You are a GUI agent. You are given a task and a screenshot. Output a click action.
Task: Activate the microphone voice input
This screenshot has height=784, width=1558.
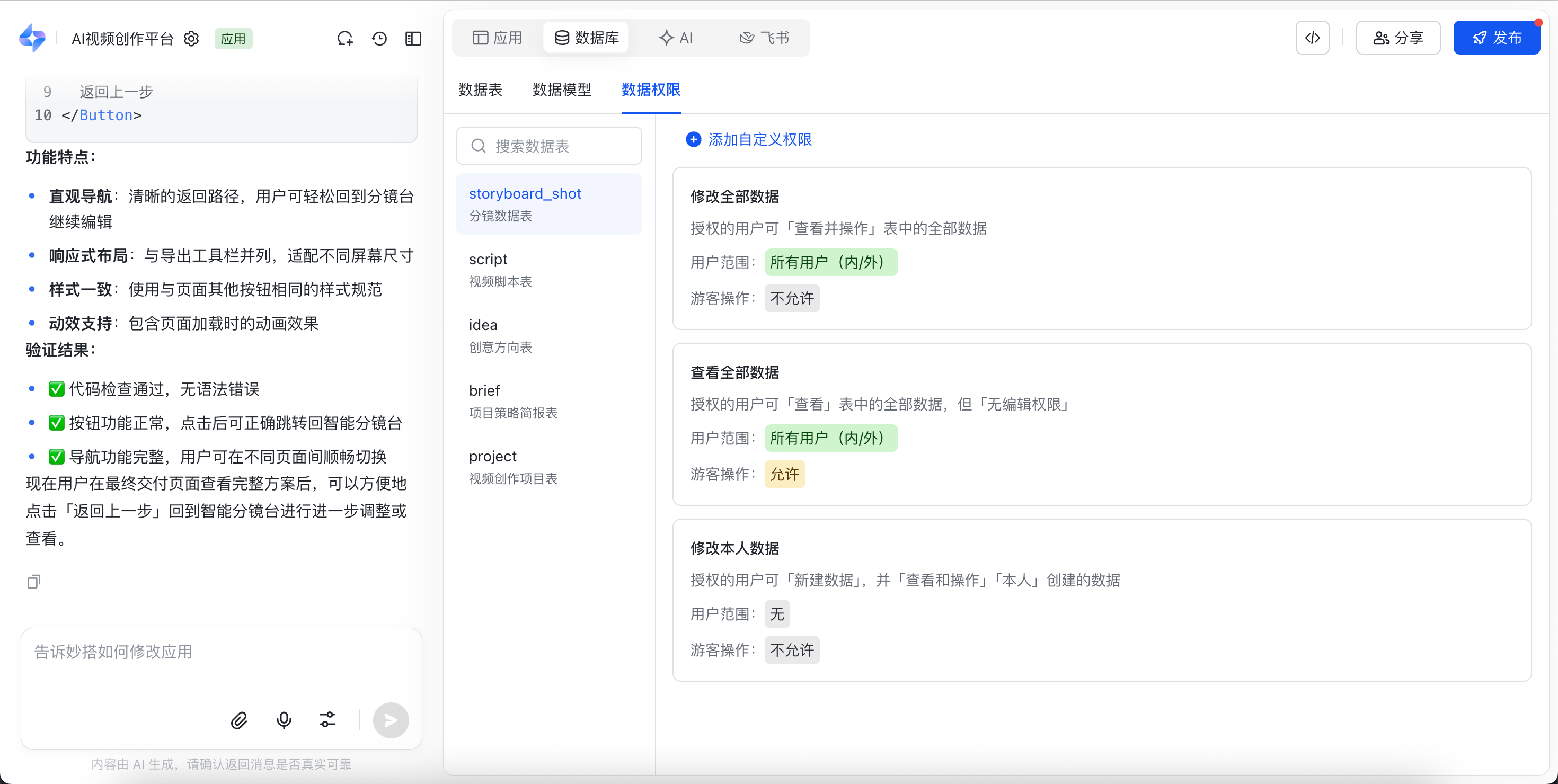[x=284, y=720]
